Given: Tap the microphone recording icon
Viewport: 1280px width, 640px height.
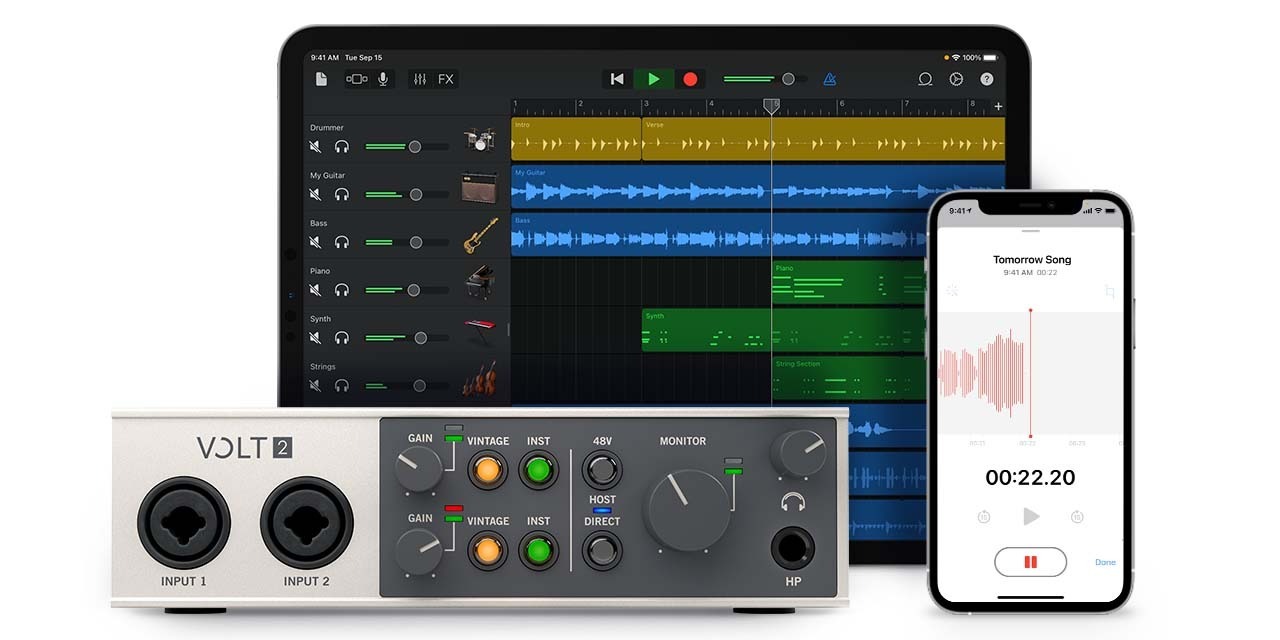Looking at the screenshot, I should [x=383, y=79].
